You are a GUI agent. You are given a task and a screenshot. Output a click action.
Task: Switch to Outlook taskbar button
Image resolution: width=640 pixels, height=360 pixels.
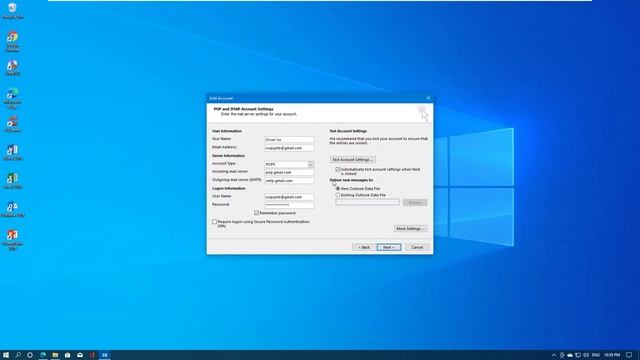pos(104,355)
